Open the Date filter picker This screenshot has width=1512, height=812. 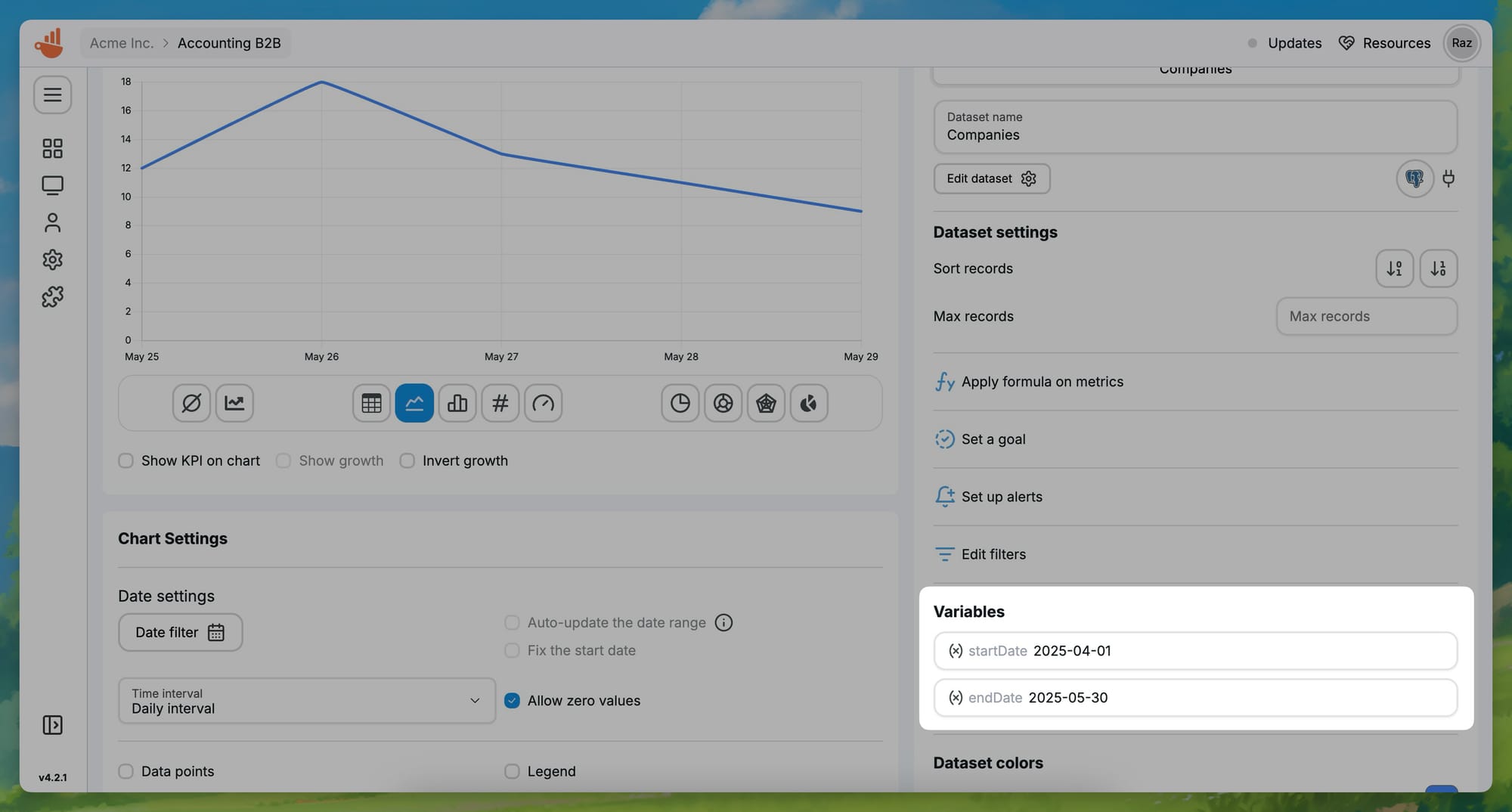(x=180, y=632)
